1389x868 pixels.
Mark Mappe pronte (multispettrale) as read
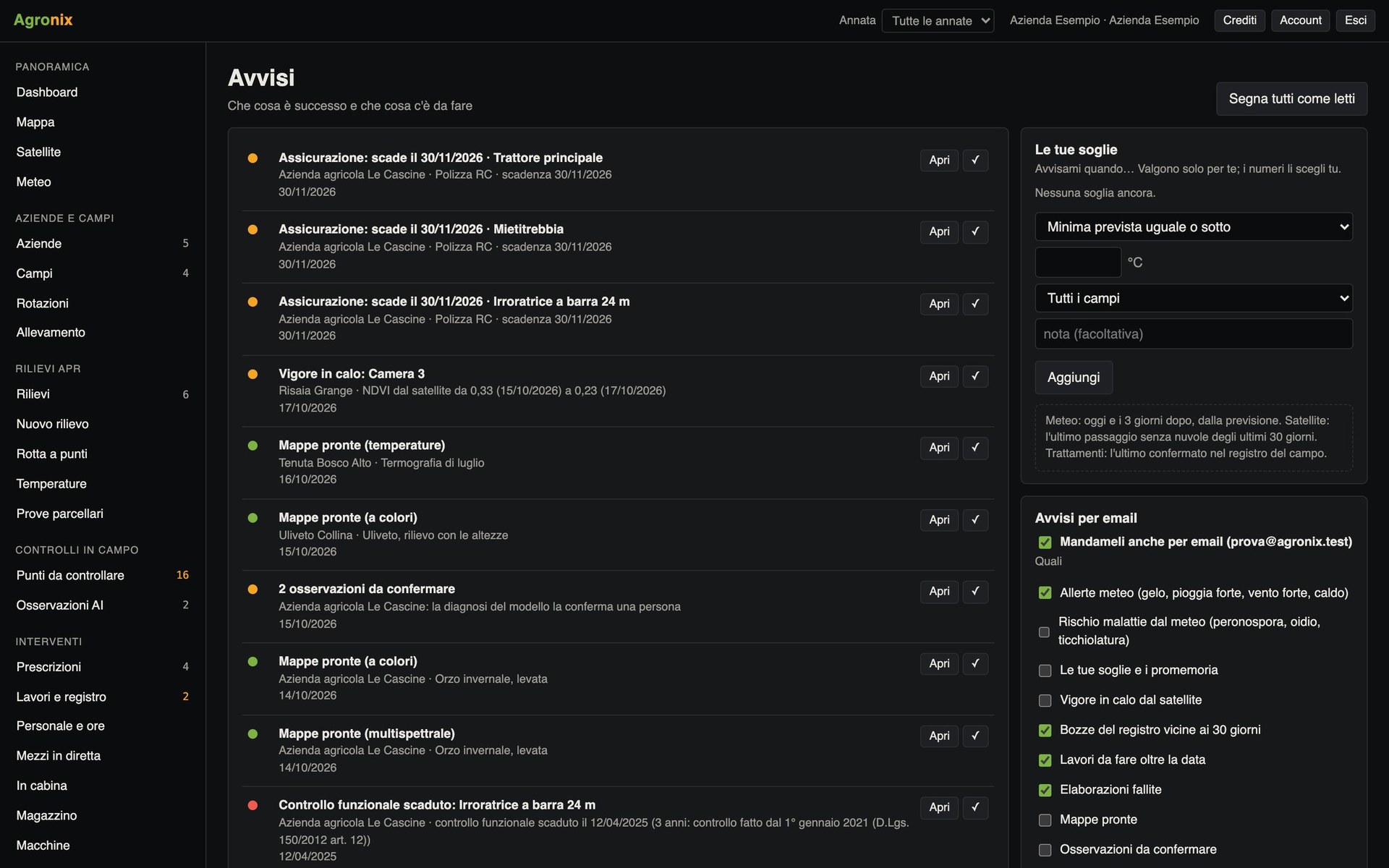[x=975, y=736]
